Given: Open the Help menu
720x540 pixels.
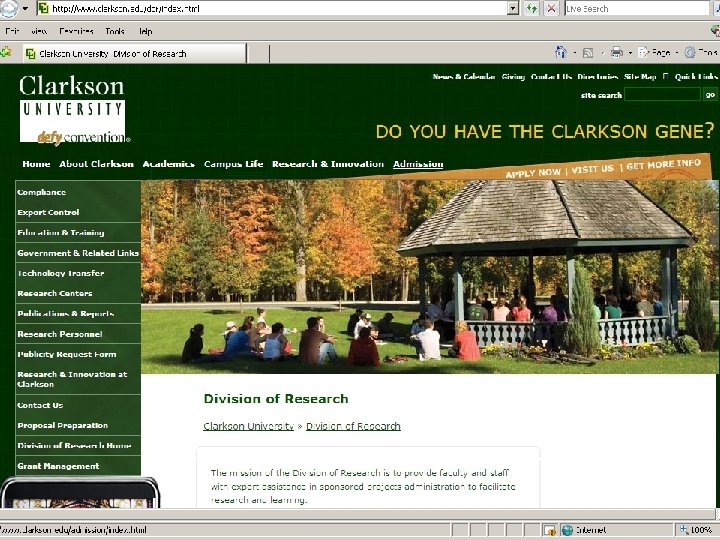Looking at the screenshot, I should click(x=146, y=31).
